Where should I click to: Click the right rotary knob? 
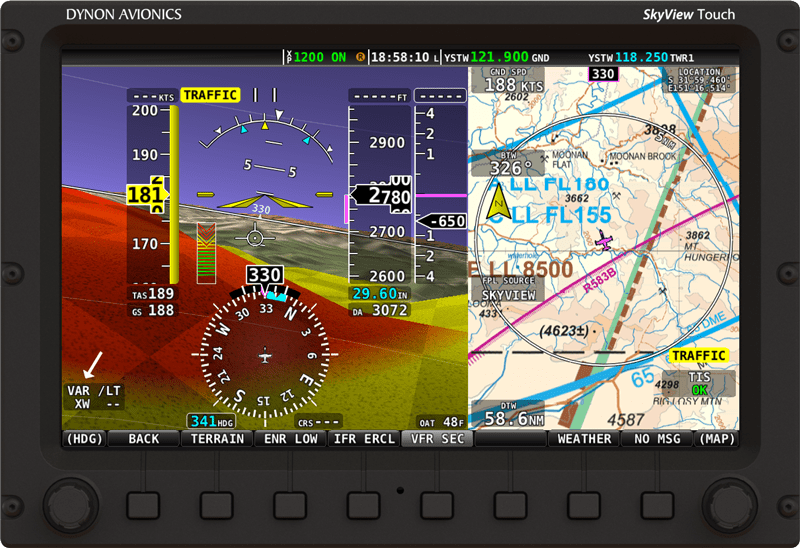pos(730,505)
